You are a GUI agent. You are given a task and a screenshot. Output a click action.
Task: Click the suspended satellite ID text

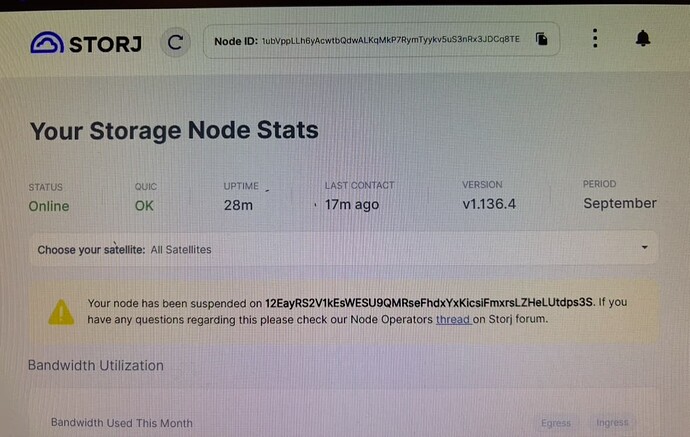[429, 301]
